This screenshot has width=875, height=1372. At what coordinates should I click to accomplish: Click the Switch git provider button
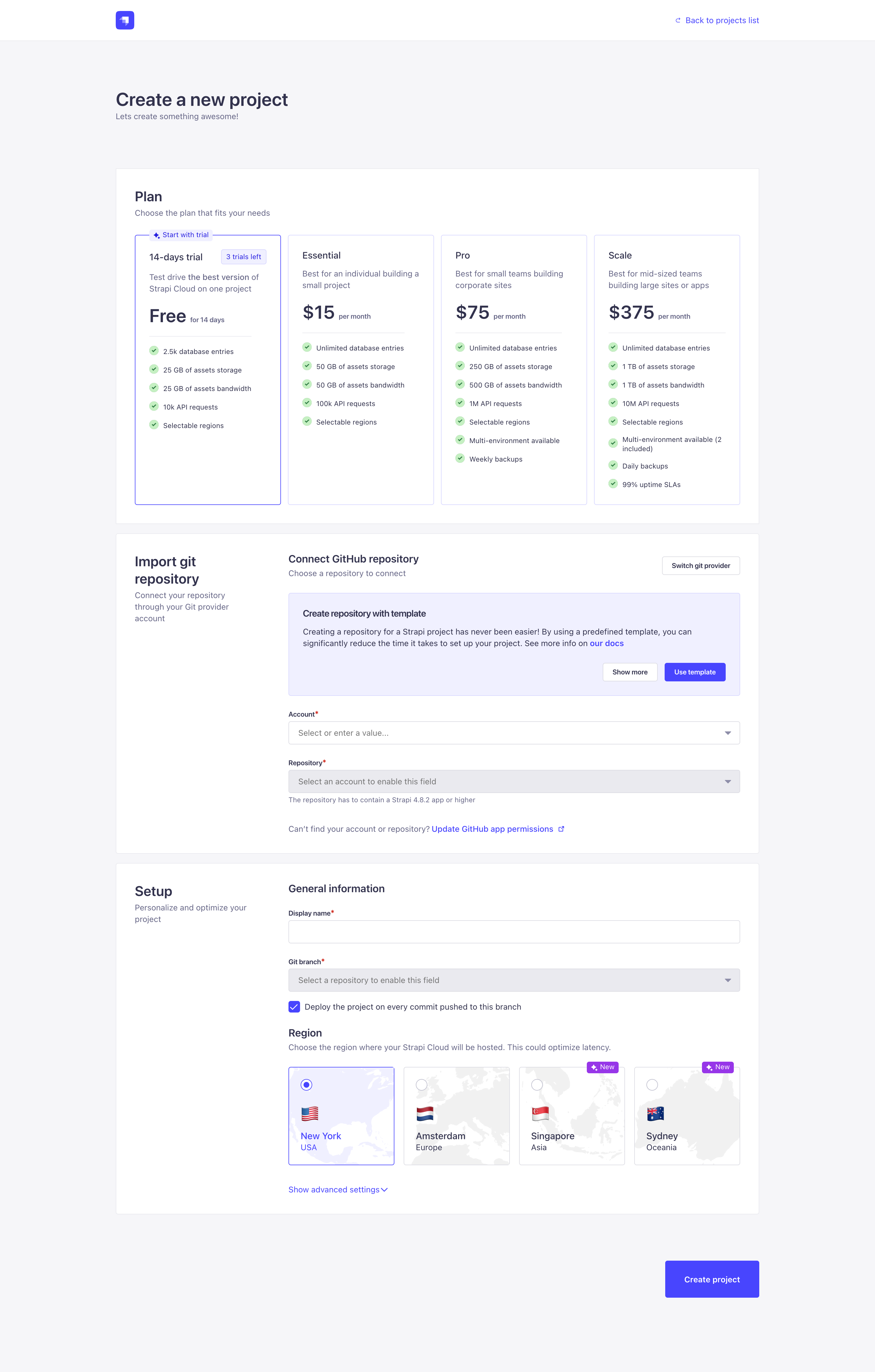pyautogui.click(x=701, y=565)
